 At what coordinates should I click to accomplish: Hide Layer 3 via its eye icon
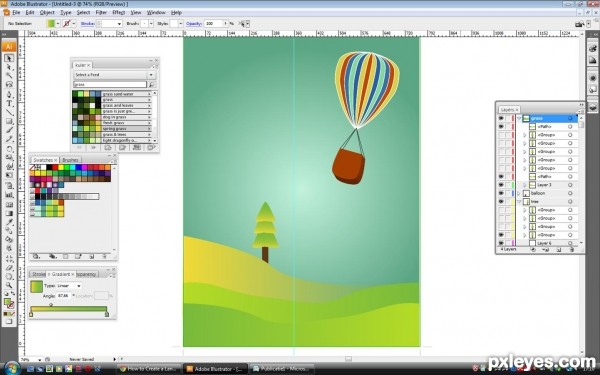click(x=501, y=185)
